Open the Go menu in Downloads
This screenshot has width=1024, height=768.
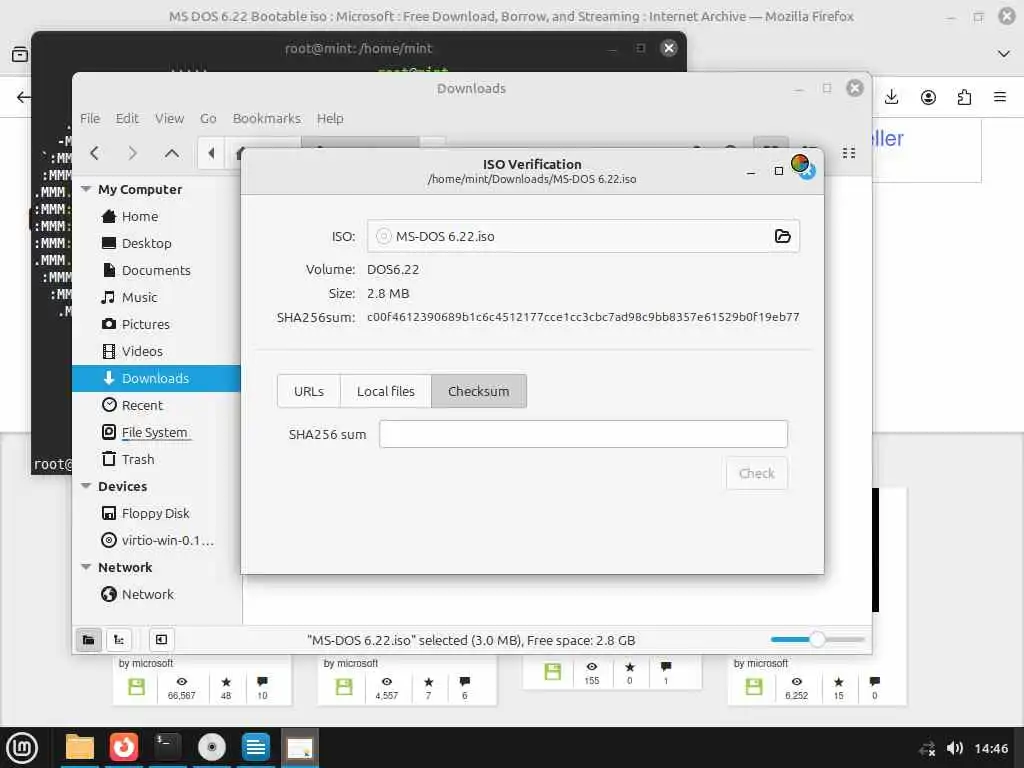[x=208, y=118]
